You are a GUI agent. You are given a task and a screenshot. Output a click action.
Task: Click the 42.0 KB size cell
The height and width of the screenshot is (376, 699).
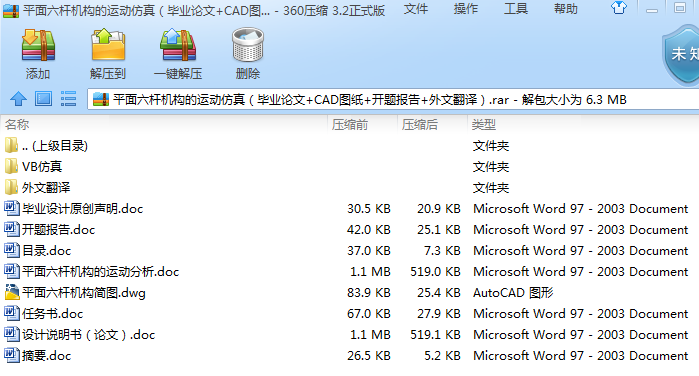[x=369, y=229]
